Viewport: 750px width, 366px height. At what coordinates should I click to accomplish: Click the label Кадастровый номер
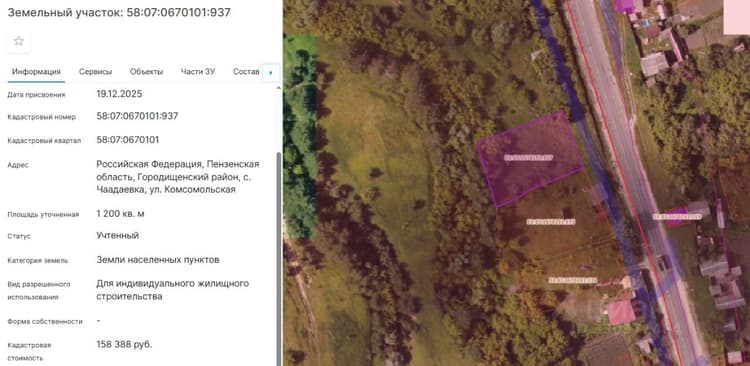[42, 117]
